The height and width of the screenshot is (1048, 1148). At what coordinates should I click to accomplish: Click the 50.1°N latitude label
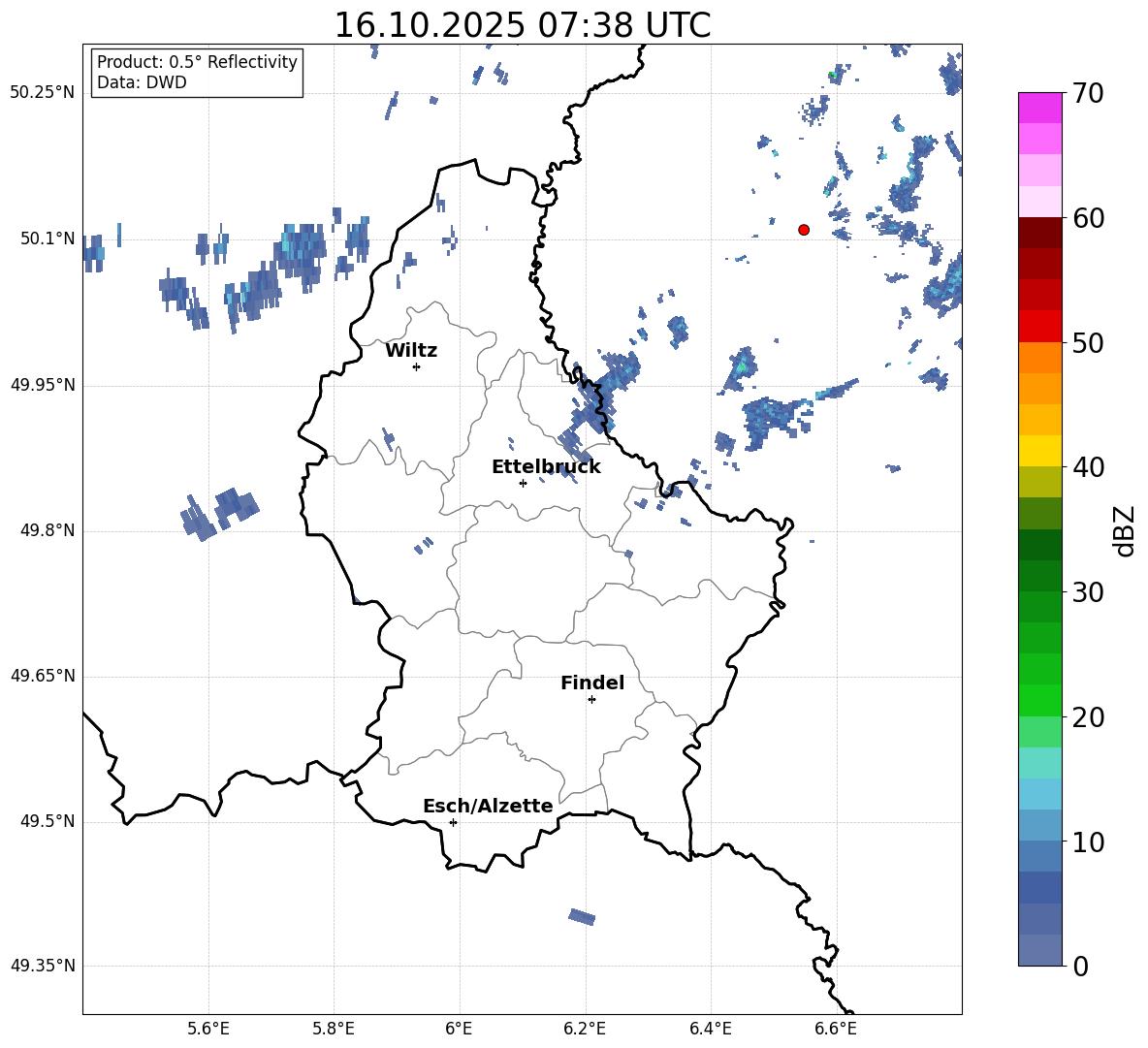point(48,238)
